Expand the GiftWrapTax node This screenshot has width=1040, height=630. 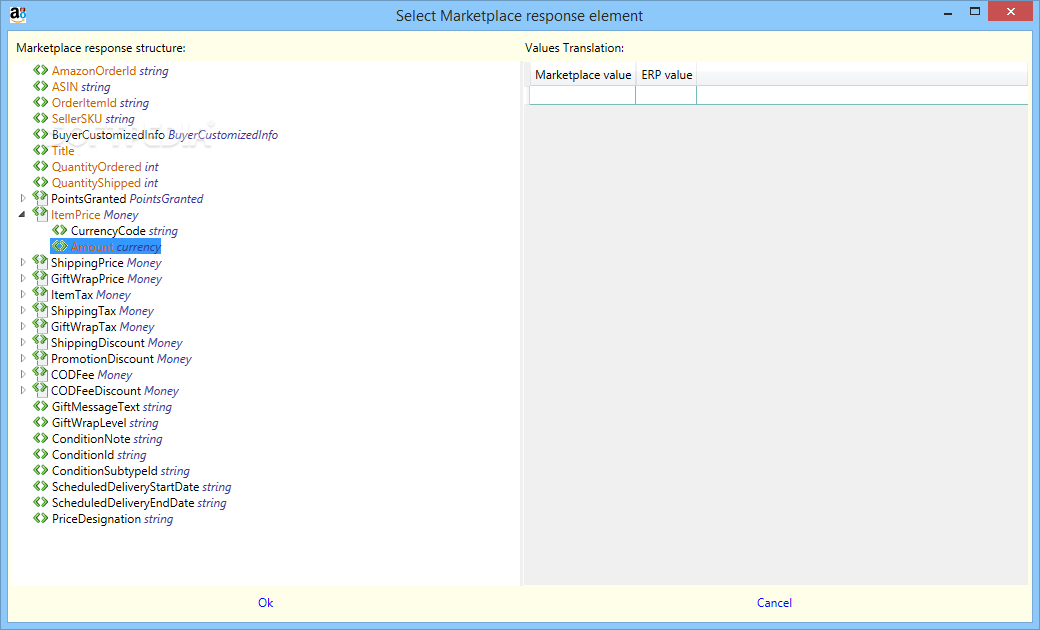(x=23, y=326)
